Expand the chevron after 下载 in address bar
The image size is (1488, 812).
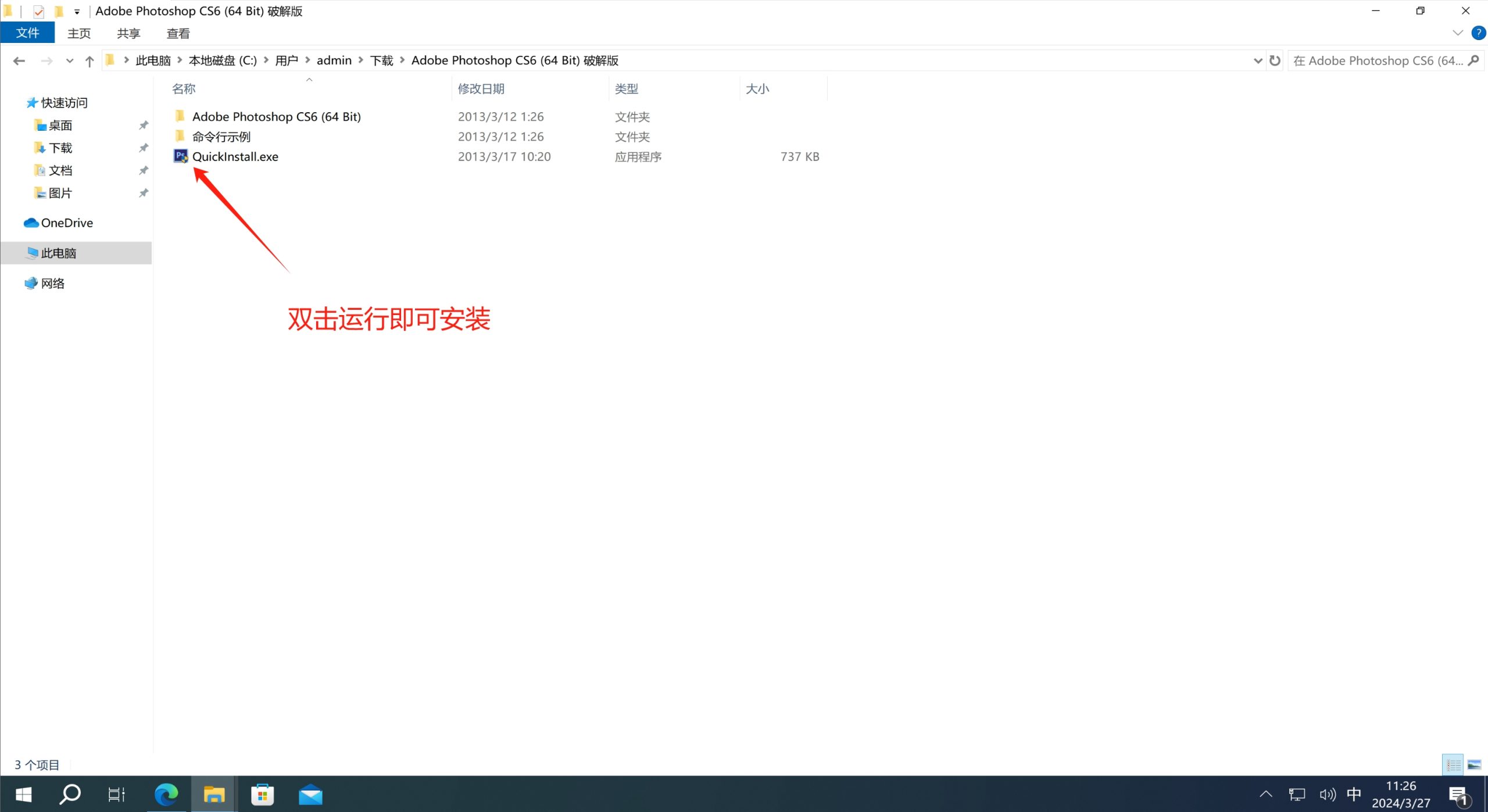(x=402, y=60)
